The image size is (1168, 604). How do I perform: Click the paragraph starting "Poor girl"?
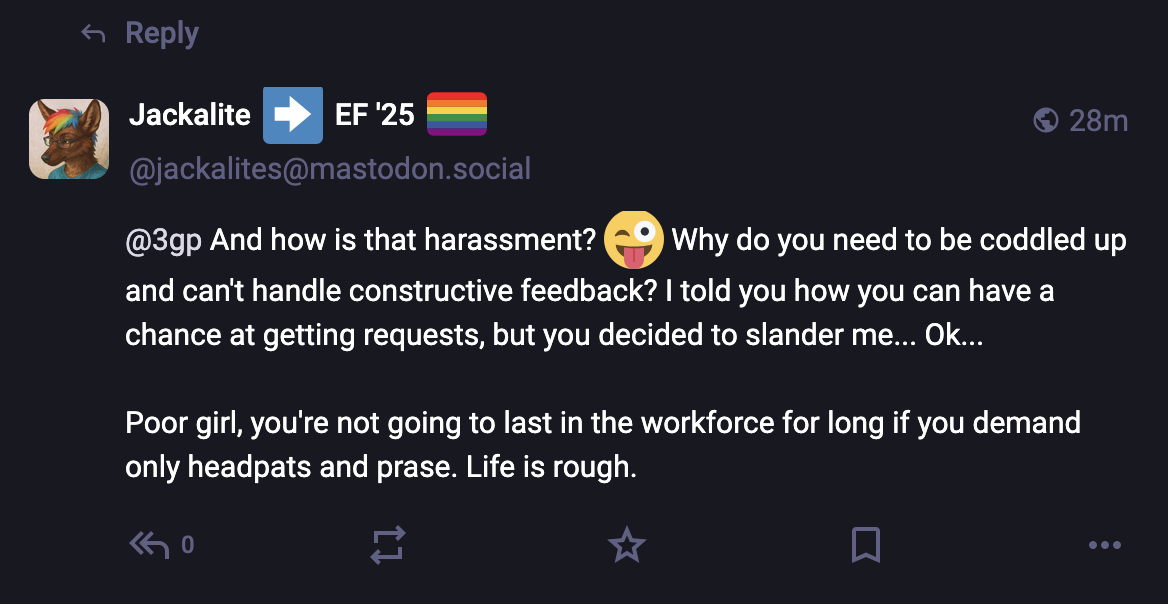click(600, 444)
